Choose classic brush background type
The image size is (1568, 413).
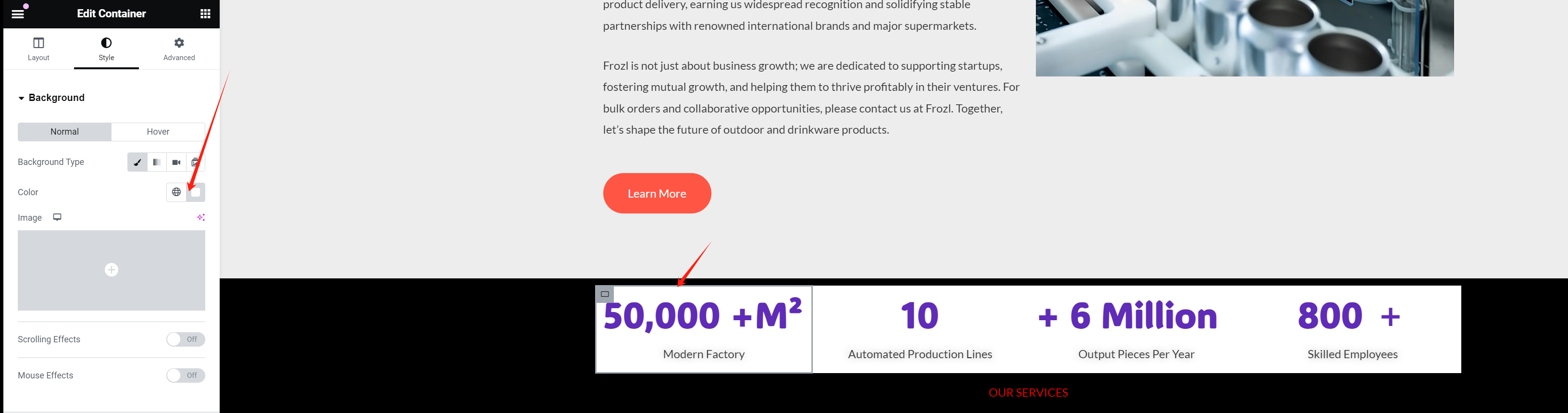(137, 162)
